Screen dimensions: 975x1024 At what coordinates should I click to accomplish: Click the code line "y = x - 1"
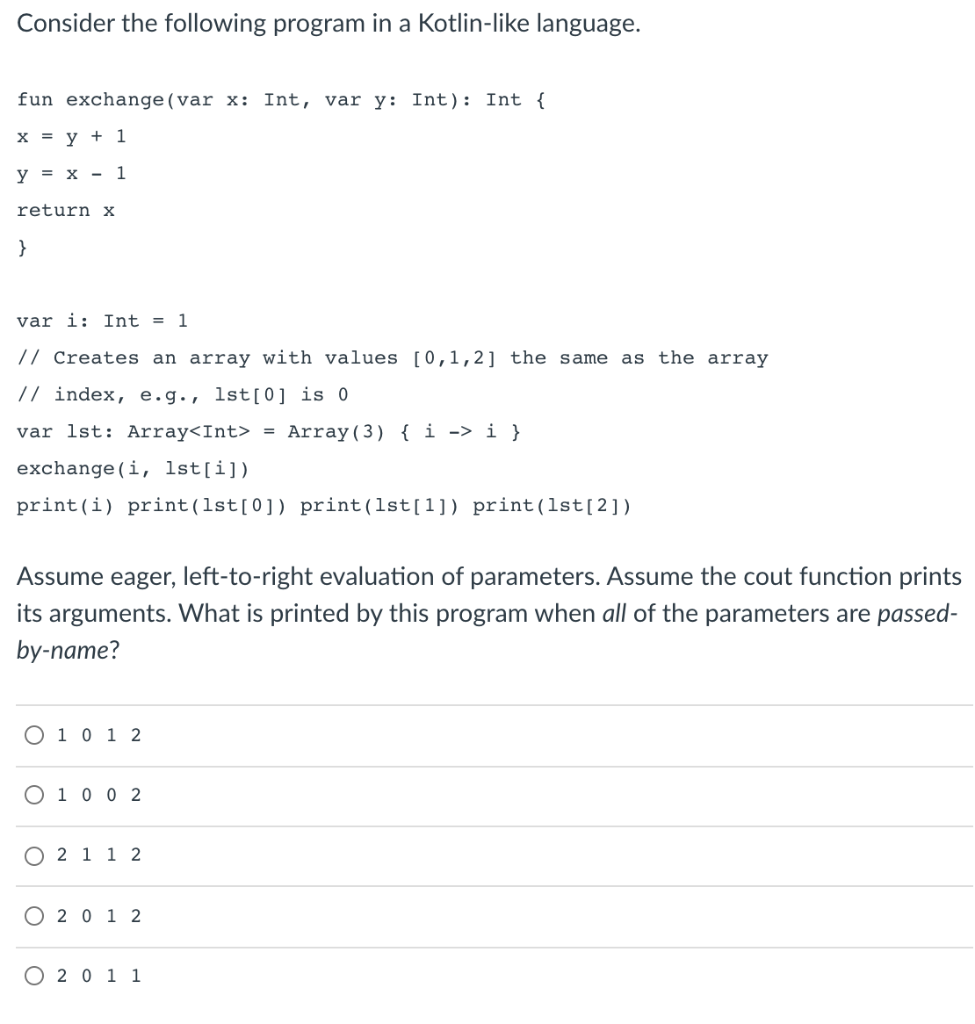(70, 173)
